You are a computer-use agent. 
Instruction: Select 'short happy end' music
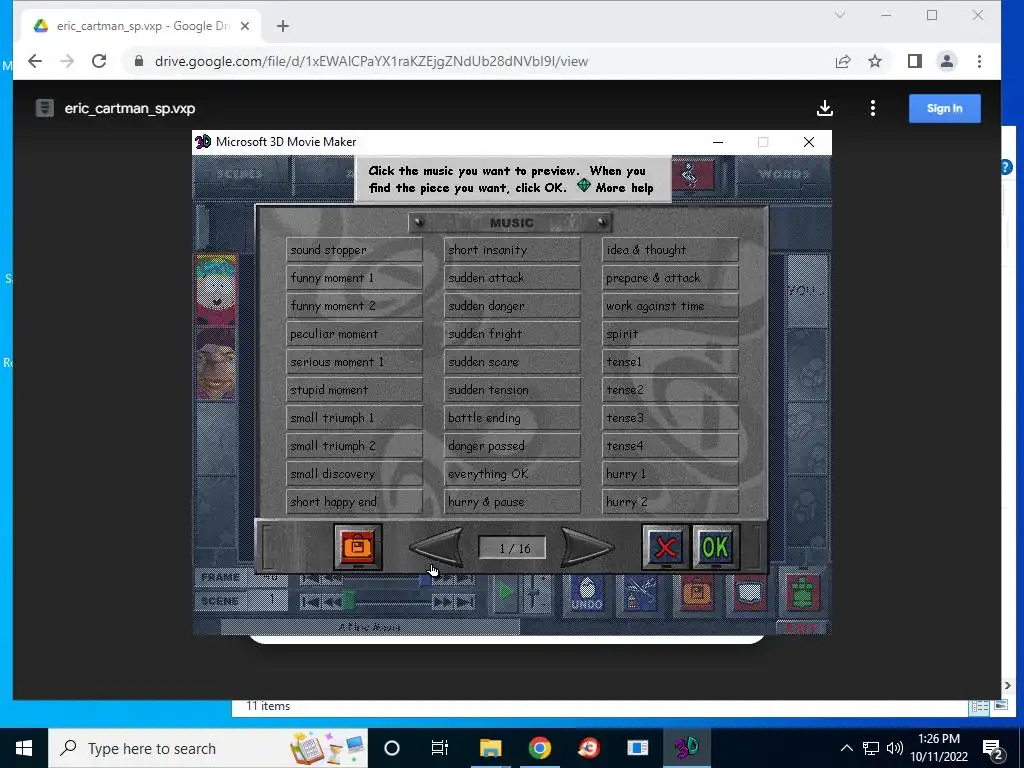pyautogui.click(x=354, y=502)
